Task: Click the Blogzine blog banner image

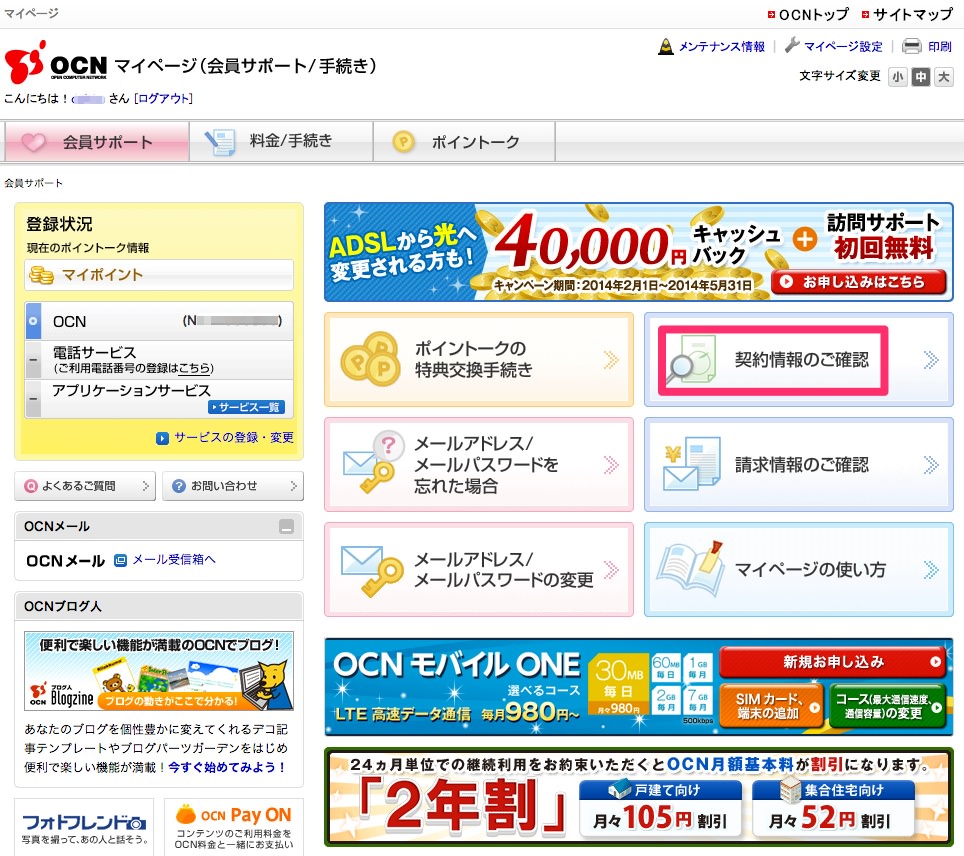Action: 159,671
